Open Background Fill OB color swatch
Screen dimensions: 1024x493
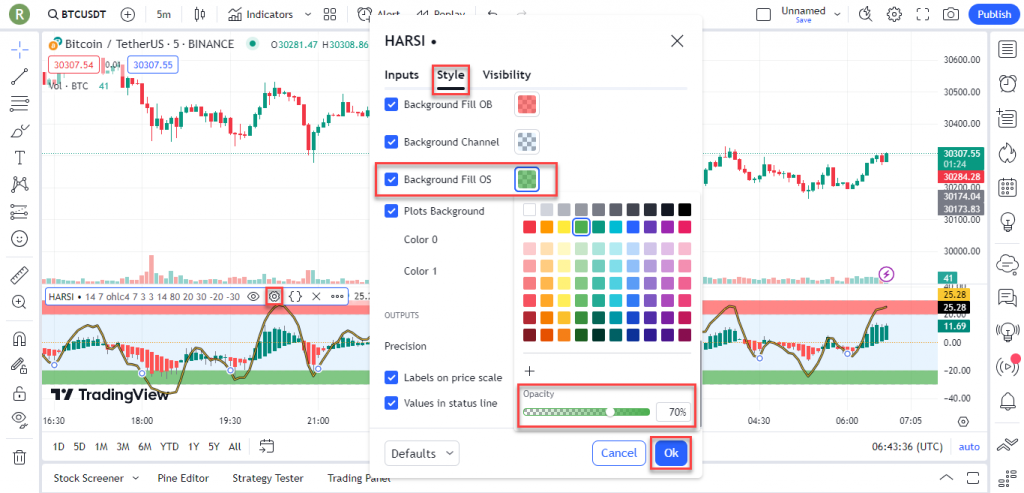point(527,104)
